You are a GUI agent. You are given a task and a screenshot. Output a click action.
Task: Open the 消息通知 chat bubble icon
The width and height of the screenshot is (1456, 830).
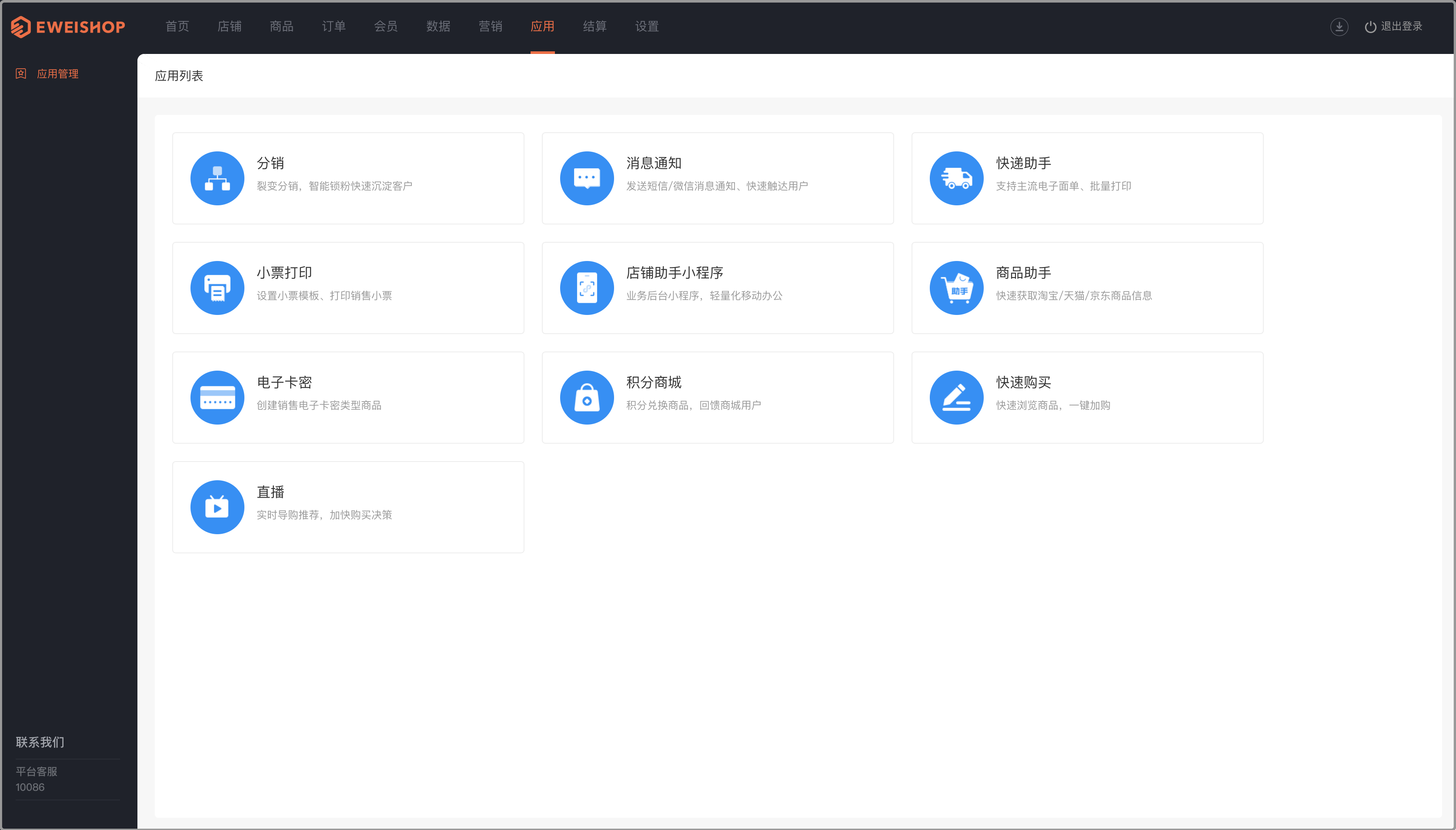click(587, 178)
